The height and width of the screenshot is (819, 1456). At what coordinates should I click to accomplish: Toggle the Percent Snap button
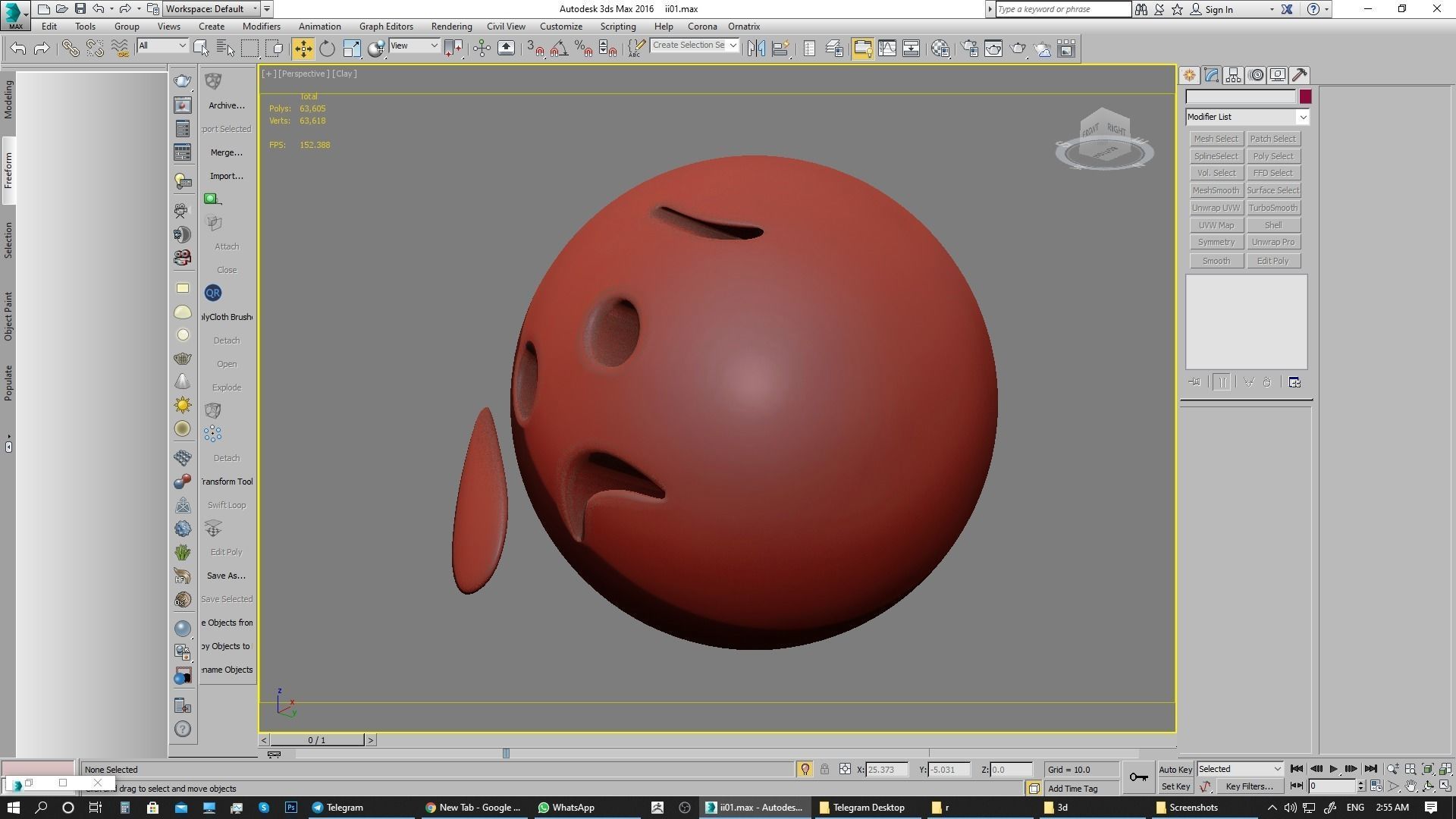coord(584,49)
